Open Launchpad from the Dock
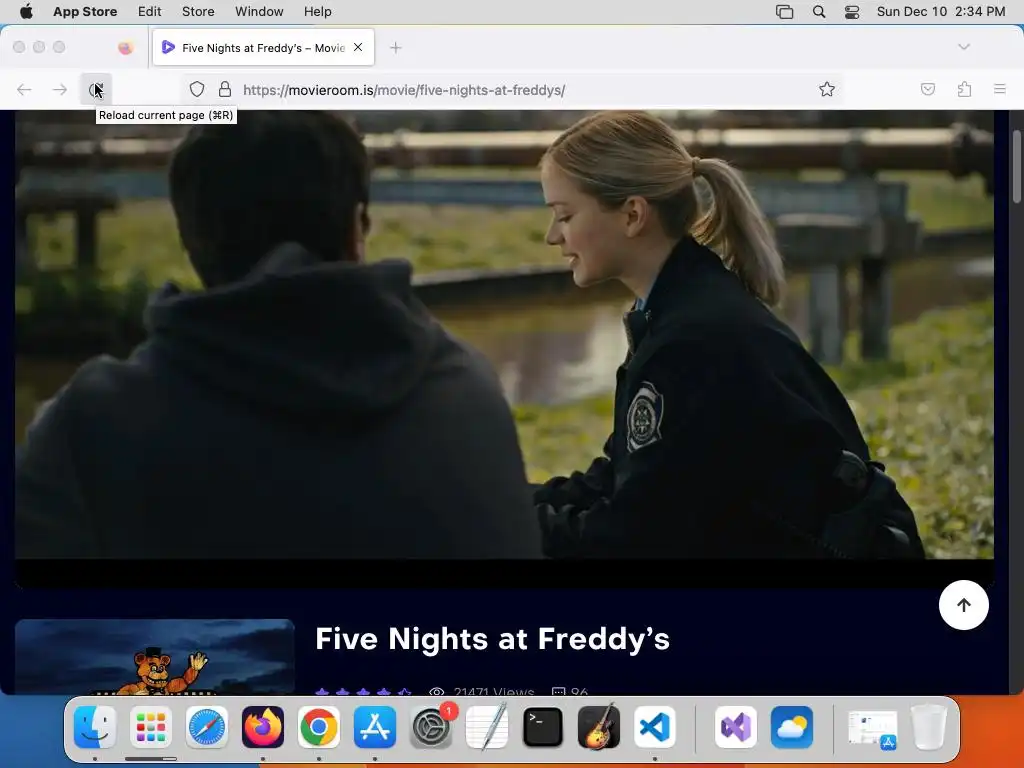 coord(151,727)
